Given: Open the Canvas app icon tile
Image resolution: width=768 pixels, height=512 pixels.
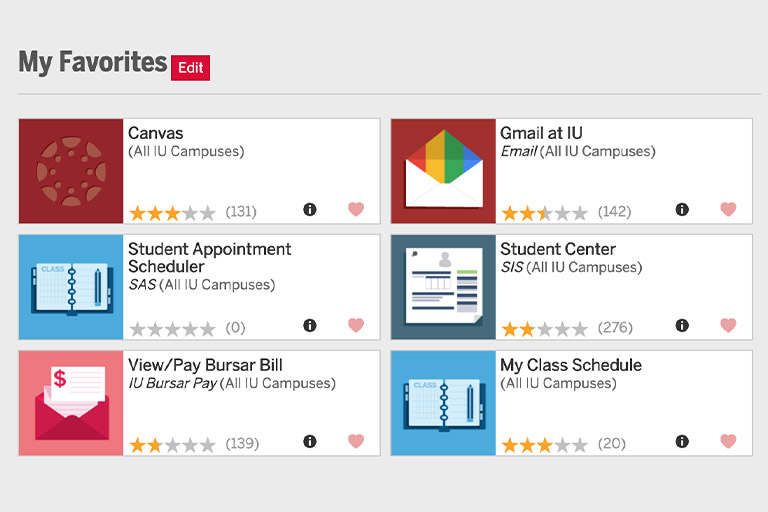Looking at the screenshot, I should click(x=71, y=171).
